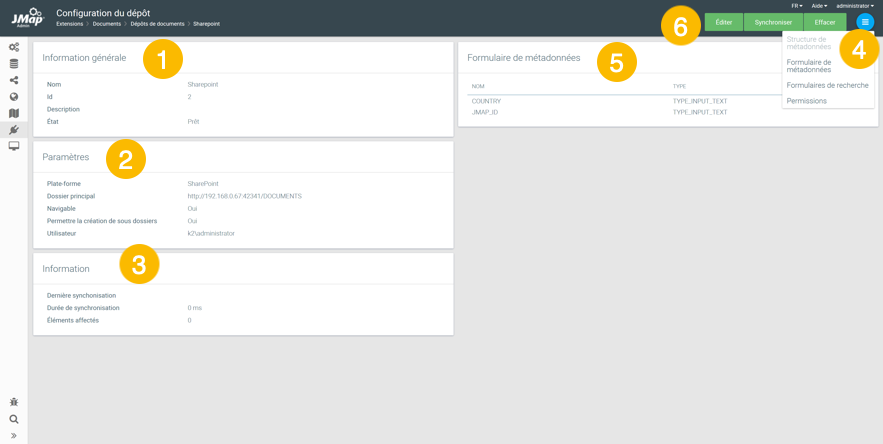The image size is (883, 444).
Task: Click the green Effacer button
Action: pyautogui.click(x=825, y=22)
